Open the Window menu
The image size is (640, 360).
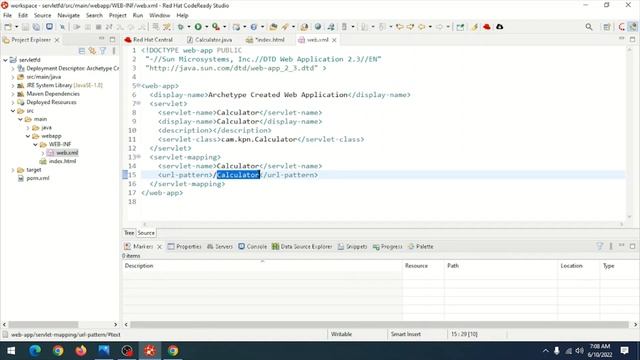(160, 16)
